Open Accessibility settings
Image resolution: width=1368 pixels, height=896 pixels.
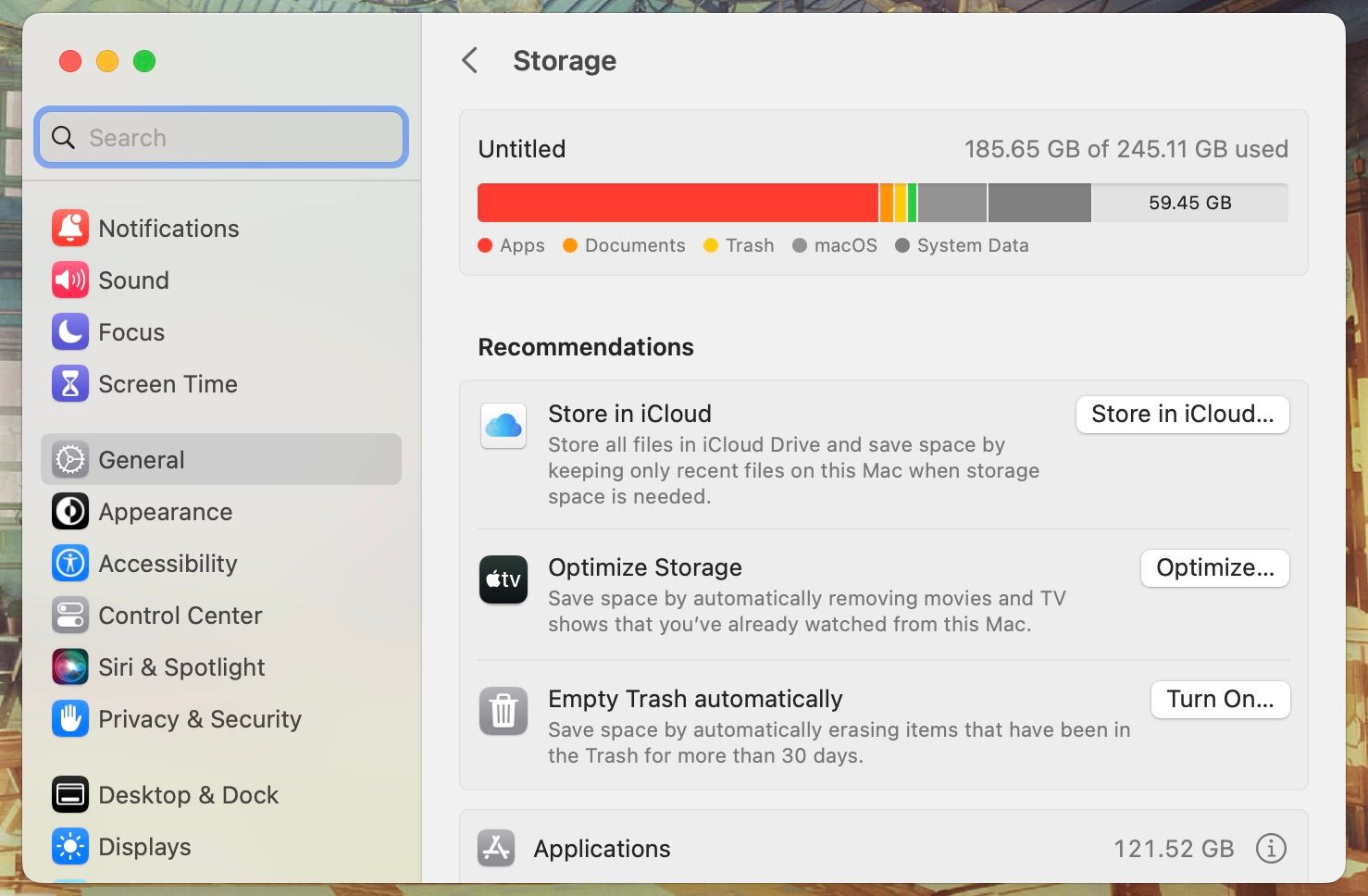167,563
